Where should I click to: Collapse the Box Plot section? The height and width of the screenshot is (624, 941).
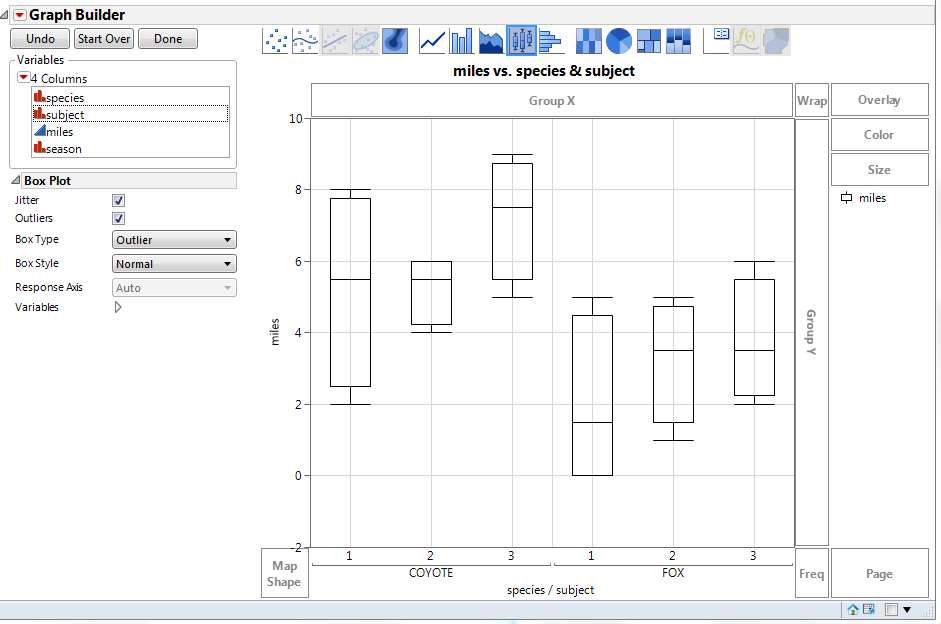(x=16, y=180)
